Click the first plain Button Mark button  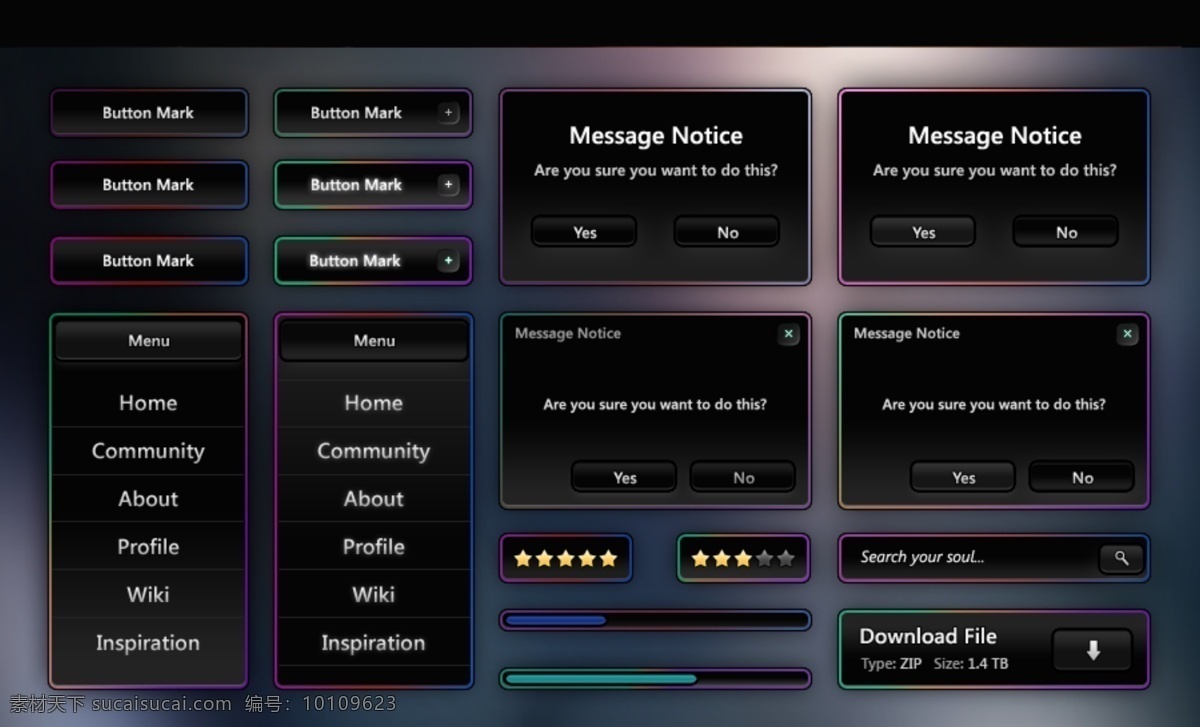tap(148, 113)
